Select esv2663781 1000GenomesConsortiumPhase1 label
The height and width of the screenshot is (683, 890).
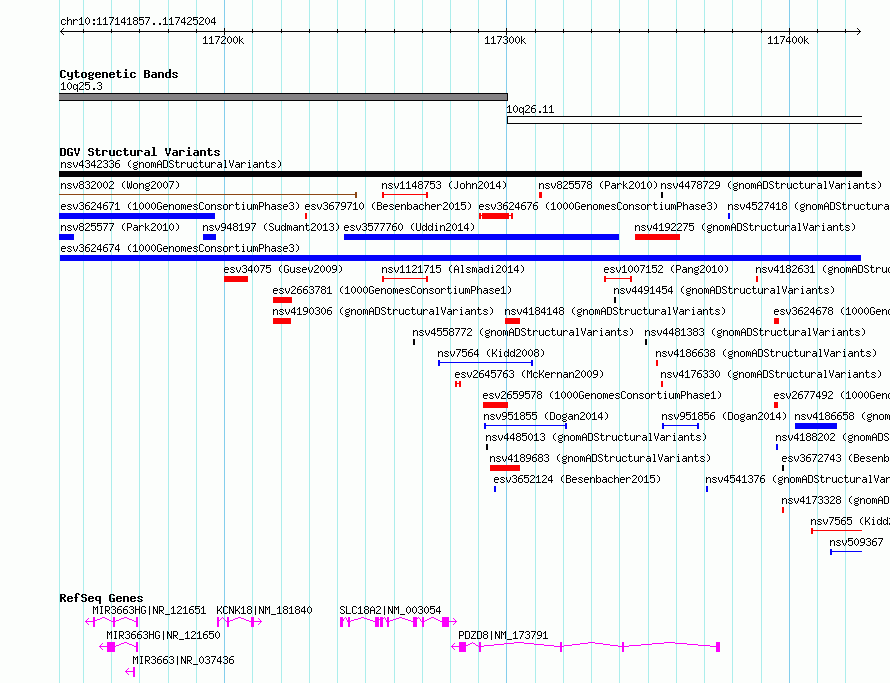pos(392,291)
